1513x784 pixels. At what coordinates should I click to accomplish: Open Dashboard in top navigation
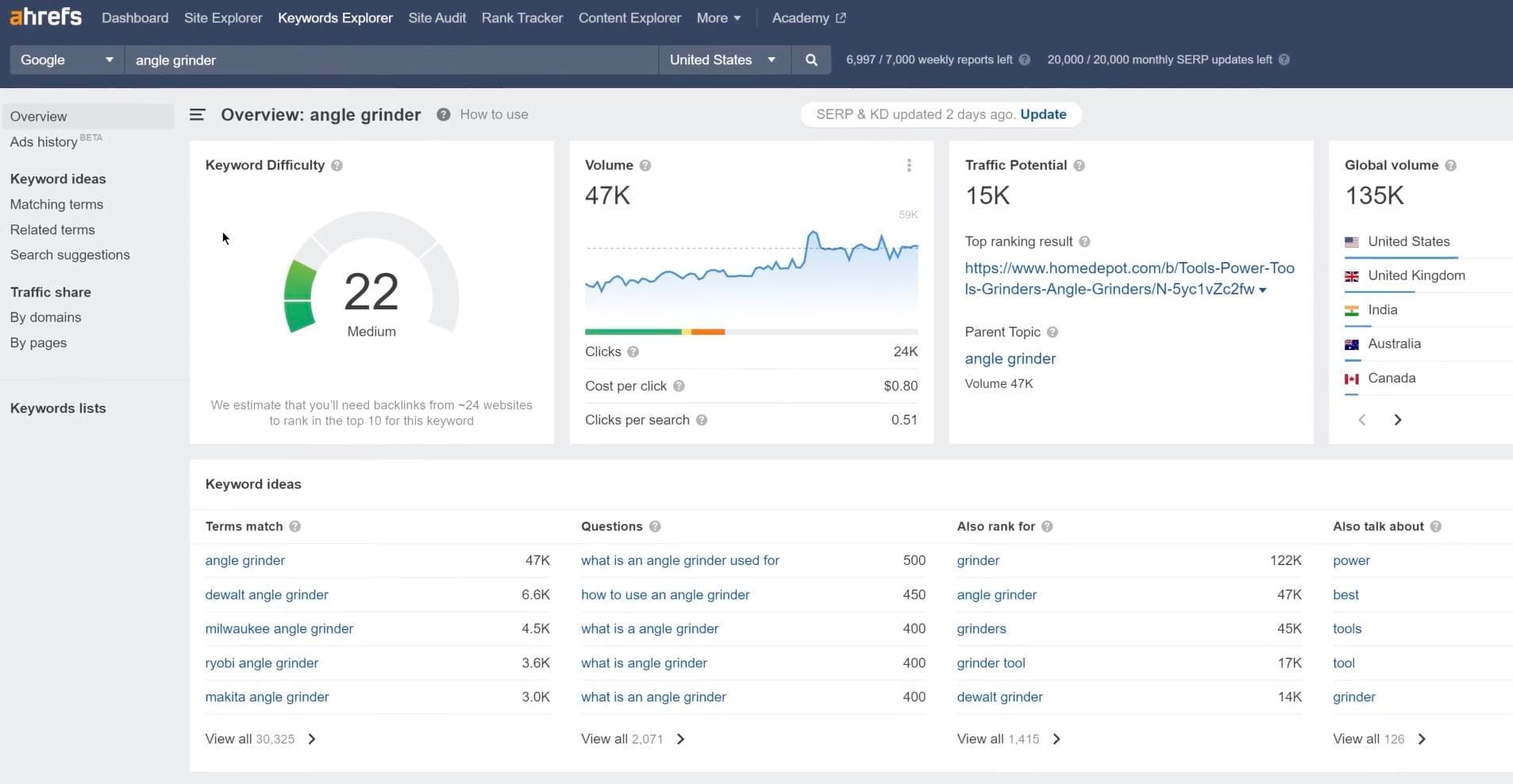[x=135, y=17]
